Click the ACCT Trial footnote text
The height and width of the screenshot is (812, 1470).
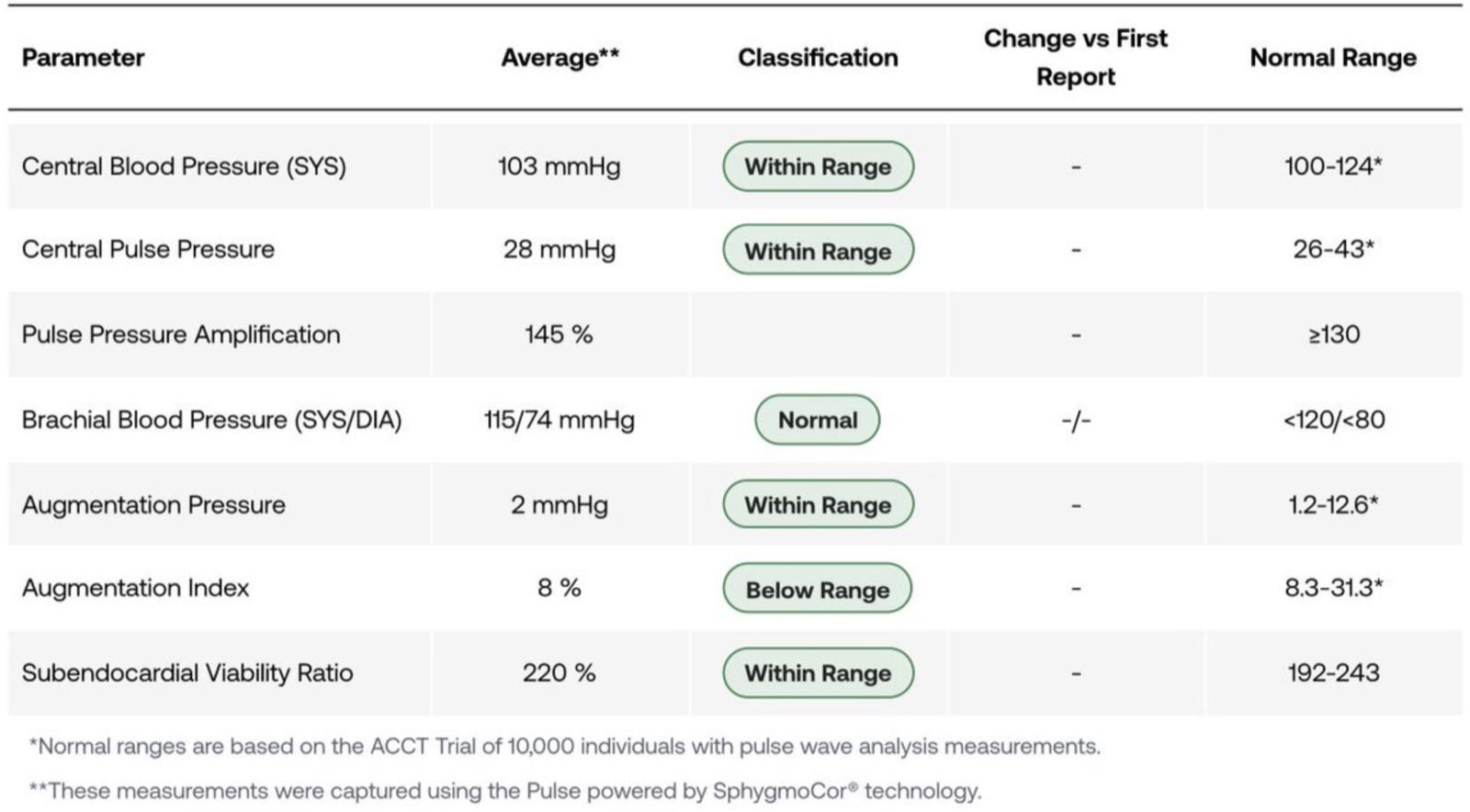coord(565,746)
